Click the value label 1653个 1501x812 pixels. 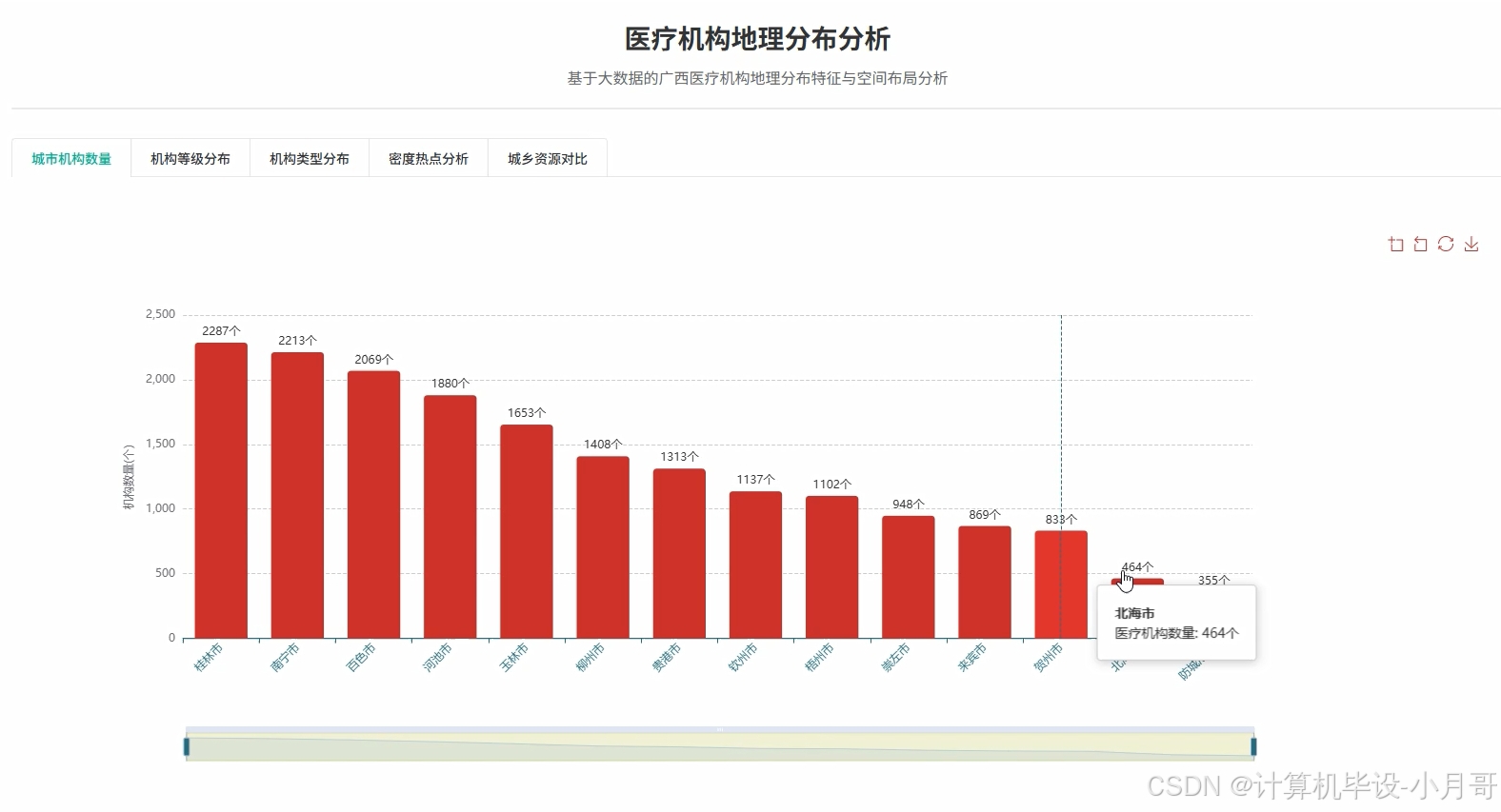coord(527,413)
